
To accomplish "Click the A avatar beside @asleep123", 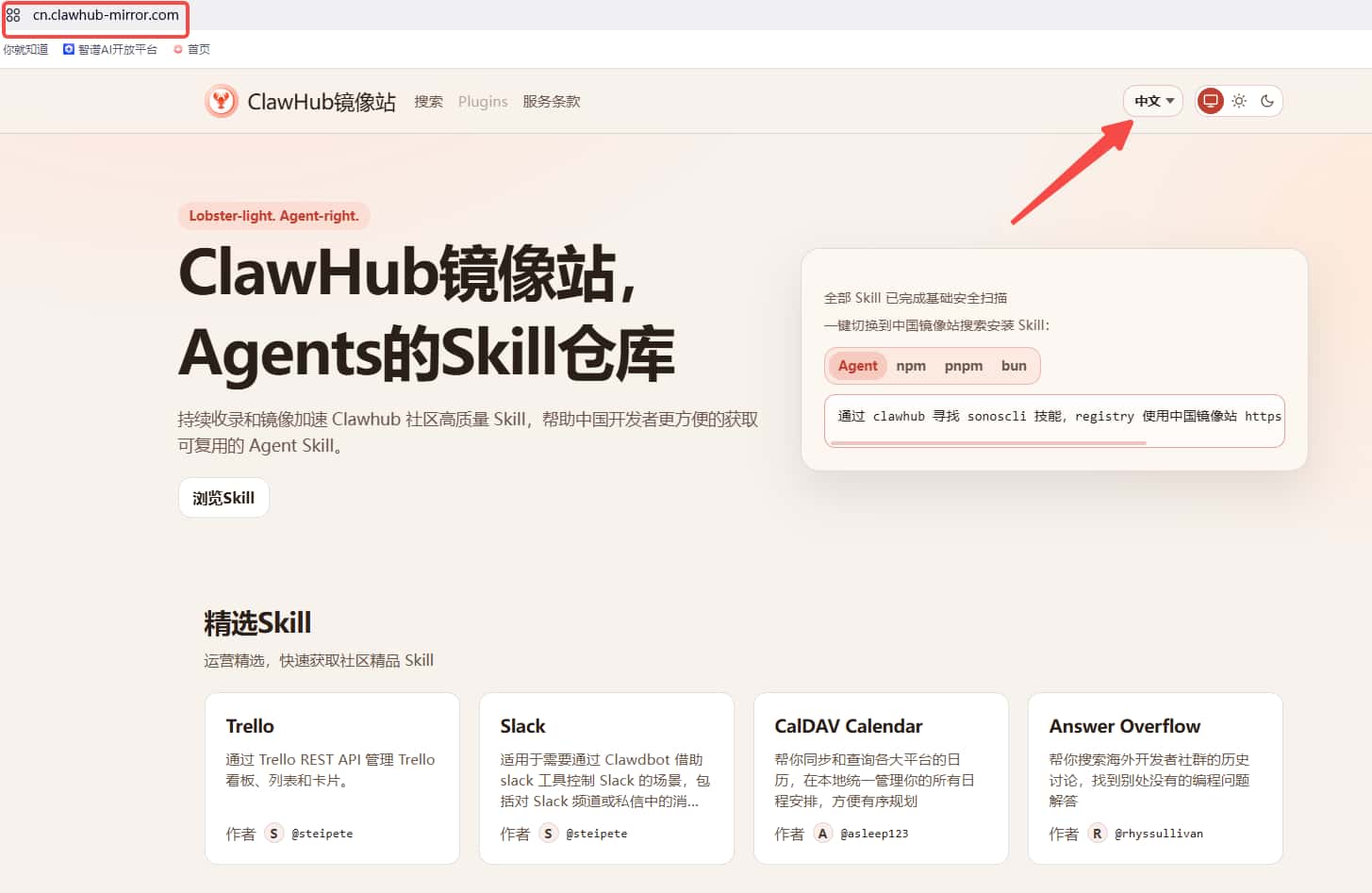I will [822, 834].
